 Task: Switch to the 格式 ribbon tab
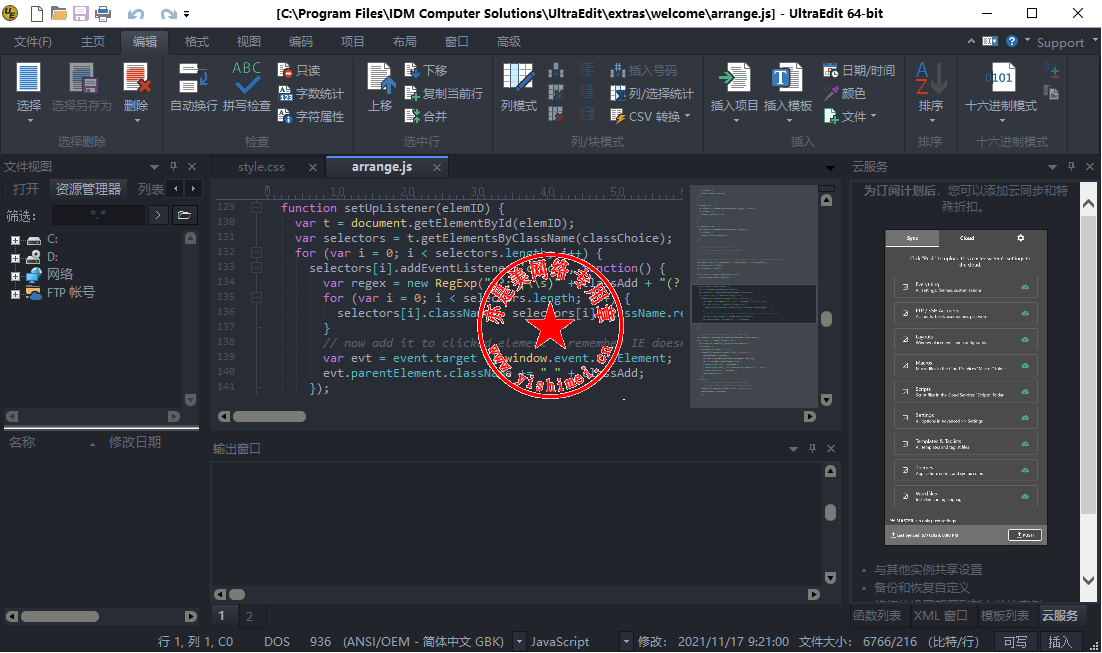(197, 42)
